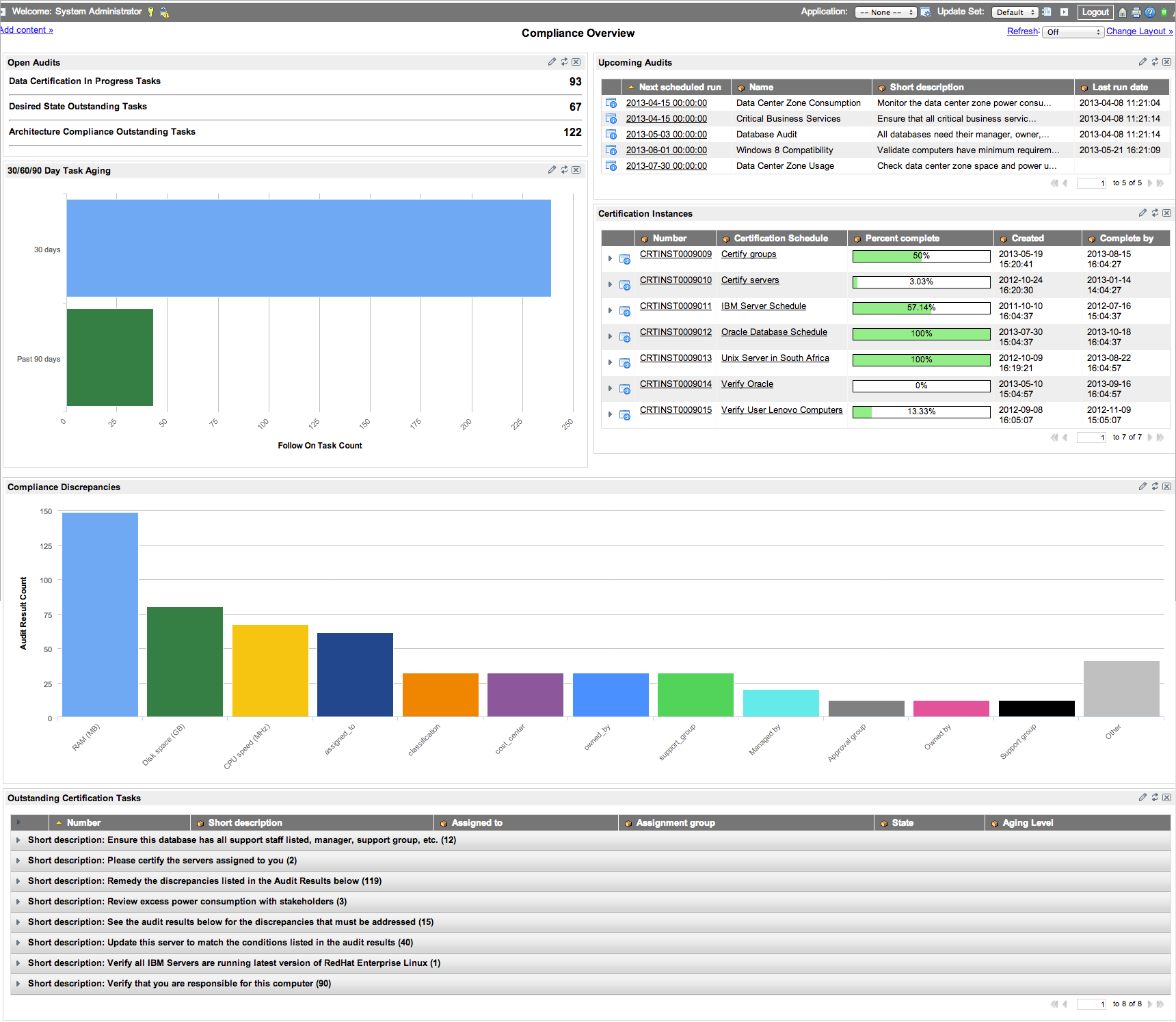Refresh the Compliance Discrepancies widget

pyautogui.click(x=1155, y=486)
